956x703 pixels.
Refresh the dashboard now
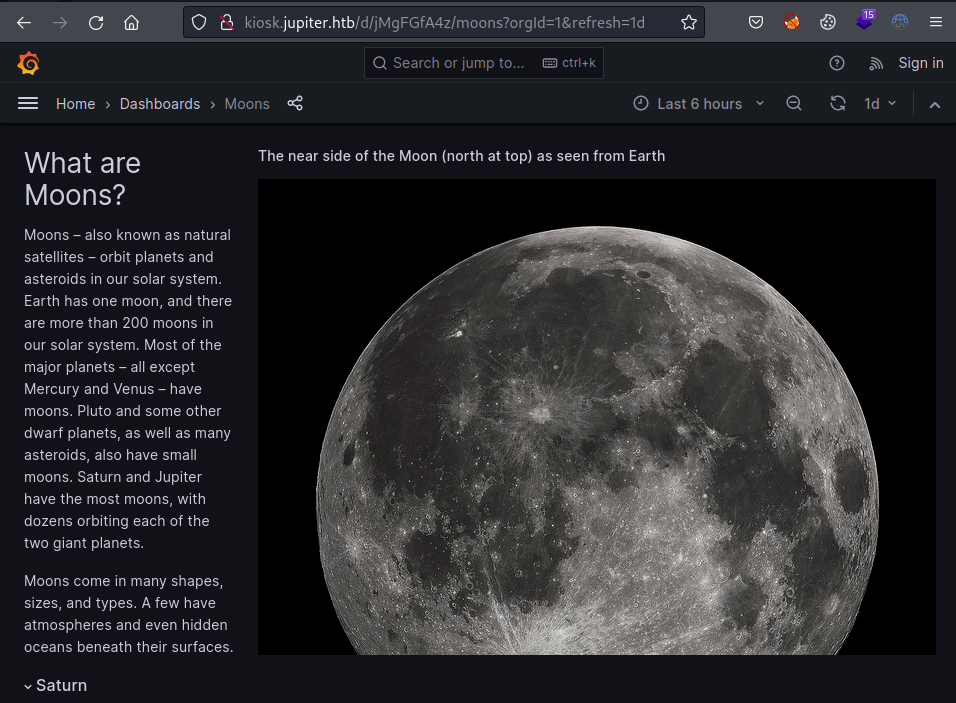tap(838, 104)
